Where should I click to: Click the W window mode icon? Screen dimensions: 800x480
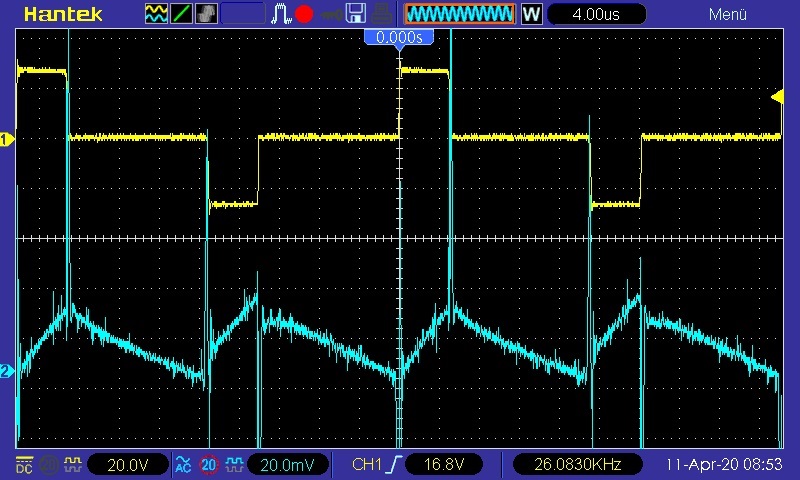(x=531, y=14)
